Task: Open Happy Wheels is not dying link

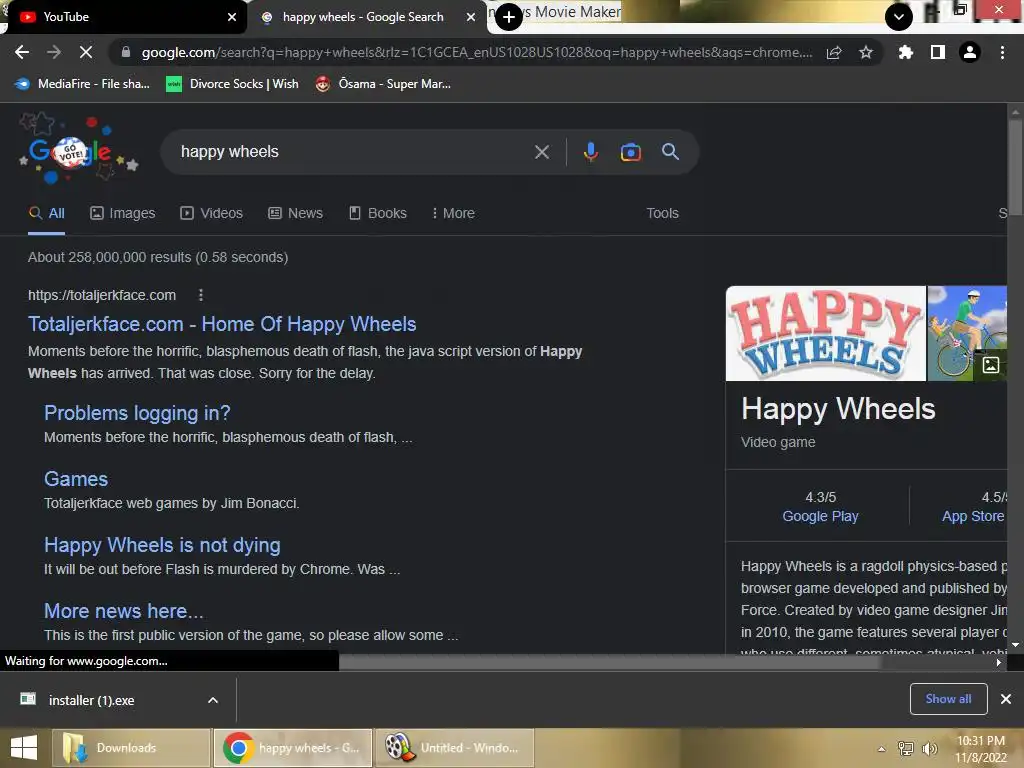Action: coord(162,545)
